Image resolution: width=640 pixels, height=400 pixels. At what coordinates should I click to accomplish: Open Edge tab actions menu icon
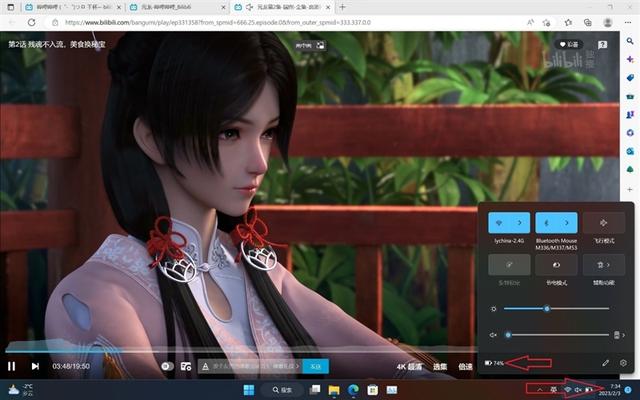pyautogui.click(x=11, y=7)
